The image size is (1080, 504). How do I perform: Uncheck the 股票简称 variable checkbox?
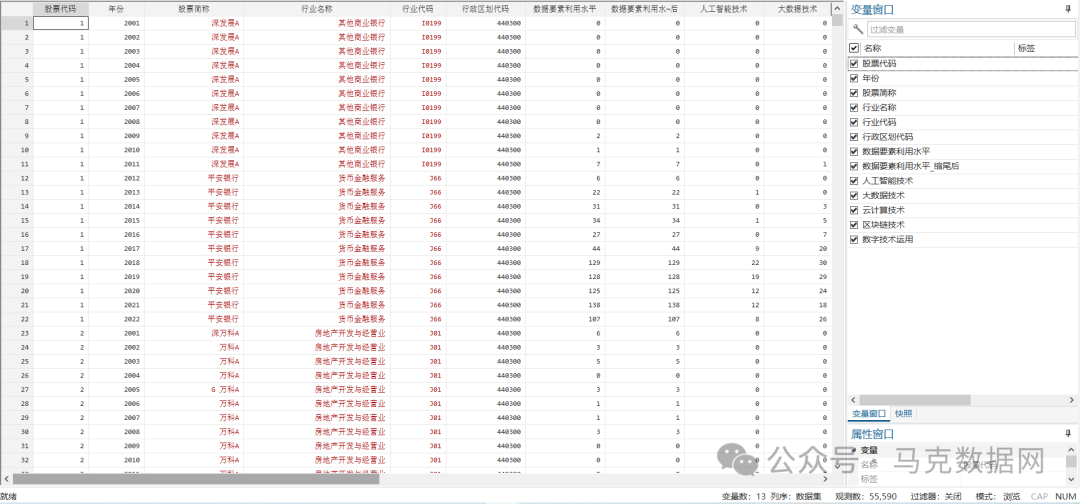(x=855, y=92)
